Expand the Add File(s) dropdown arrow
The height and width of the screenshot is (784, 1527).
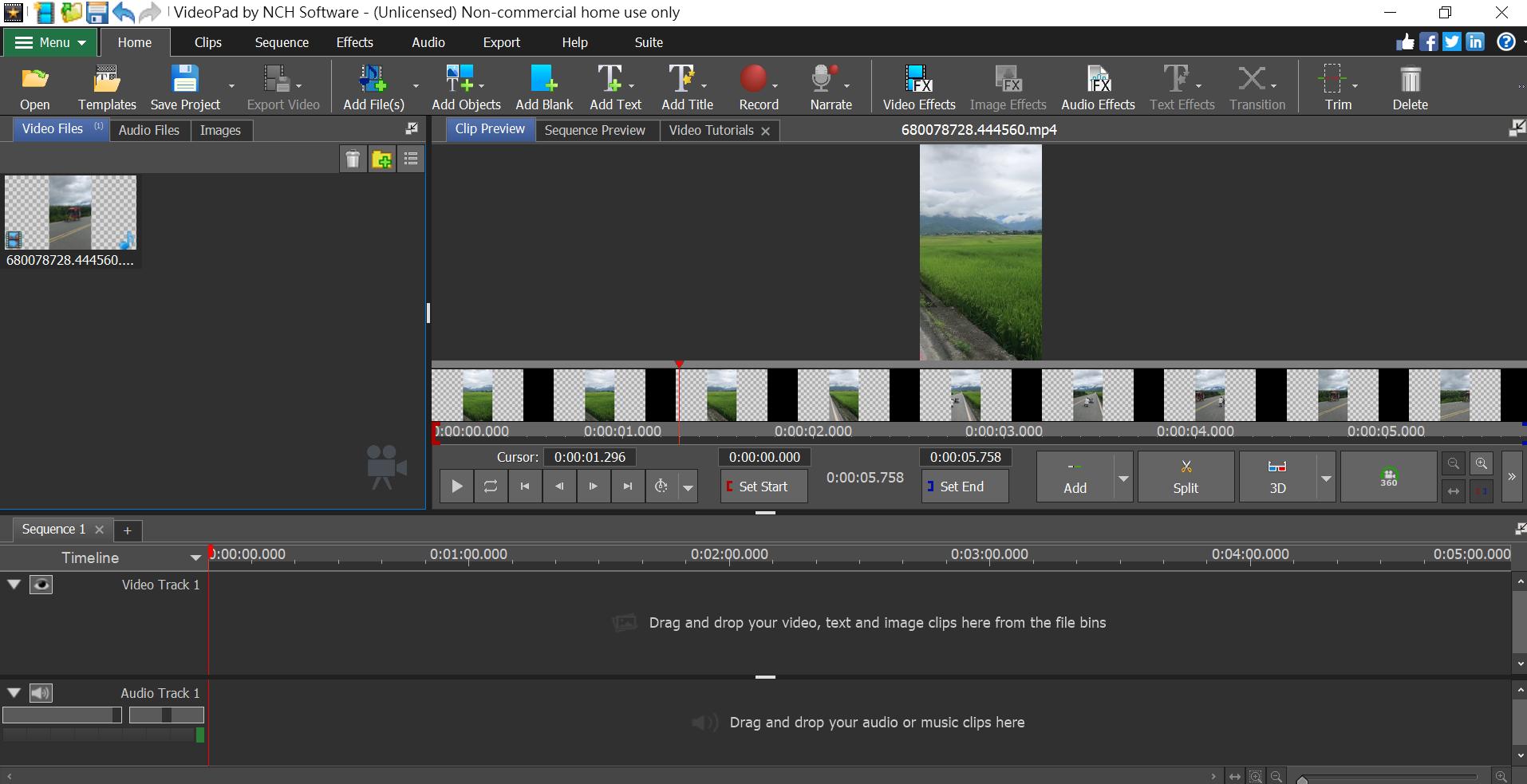click(x=416, y=85)
